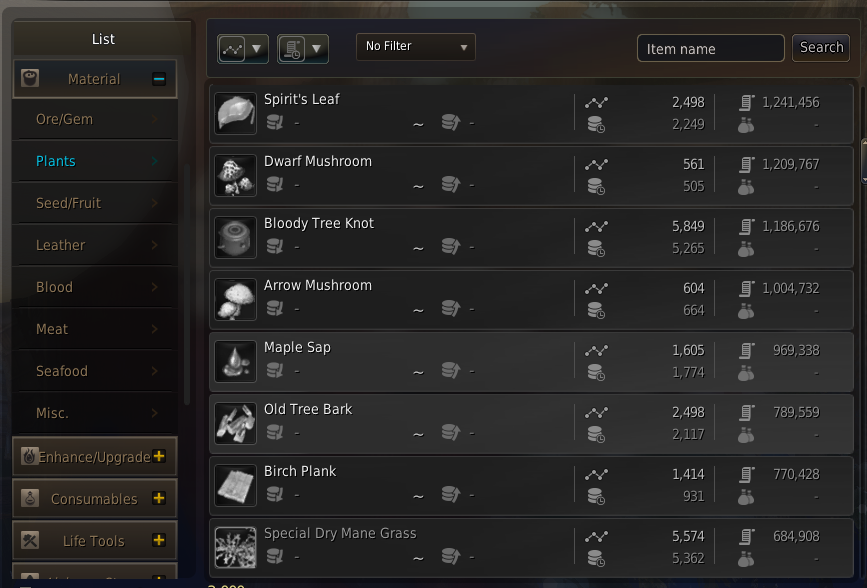The image size is (867, 588).
Task: Click the Search button
Action: [x=821, y=48]
